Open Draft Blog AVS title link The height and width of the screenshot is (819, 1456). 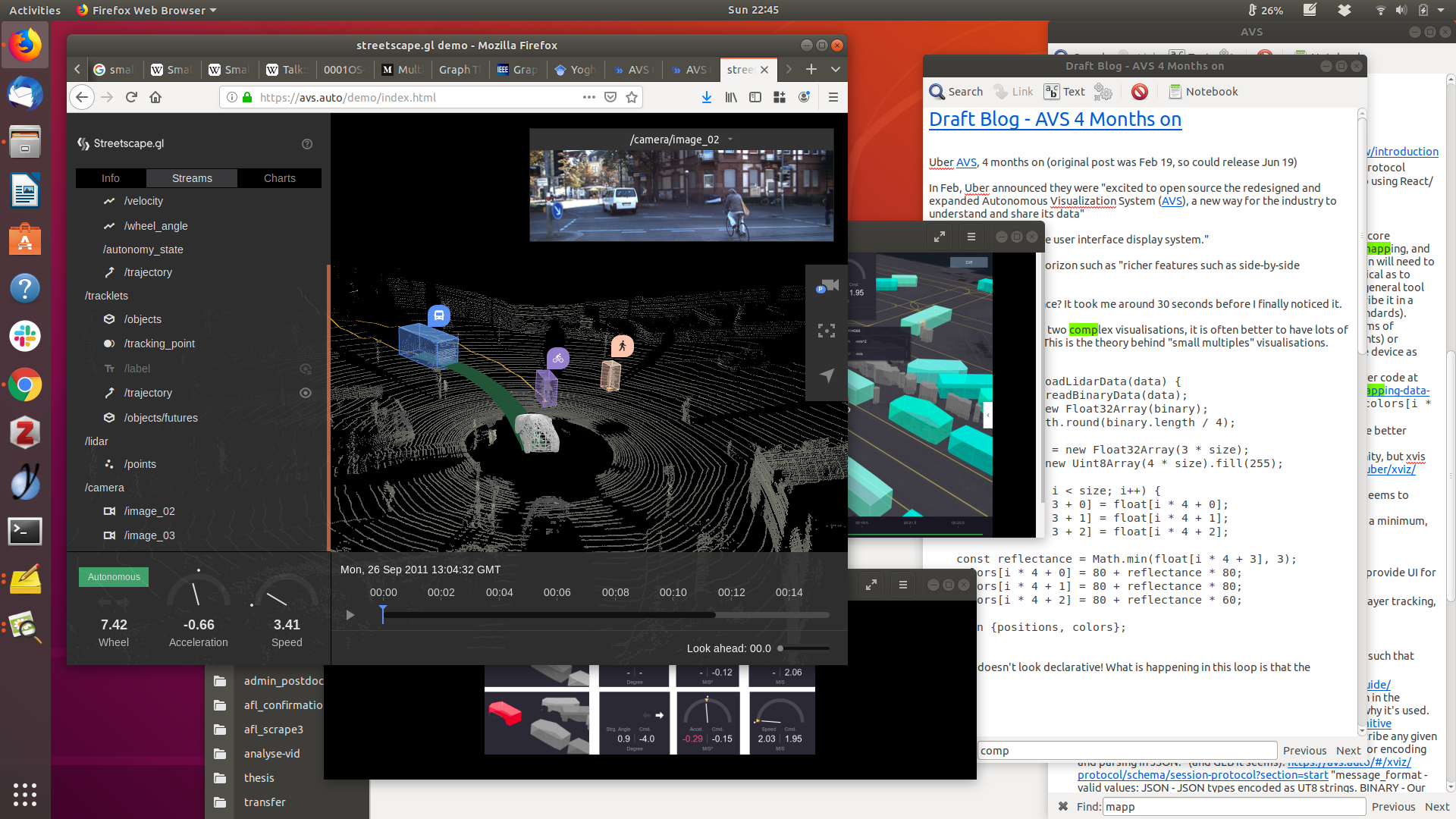pyautogui.click(x=1055, y=119)
